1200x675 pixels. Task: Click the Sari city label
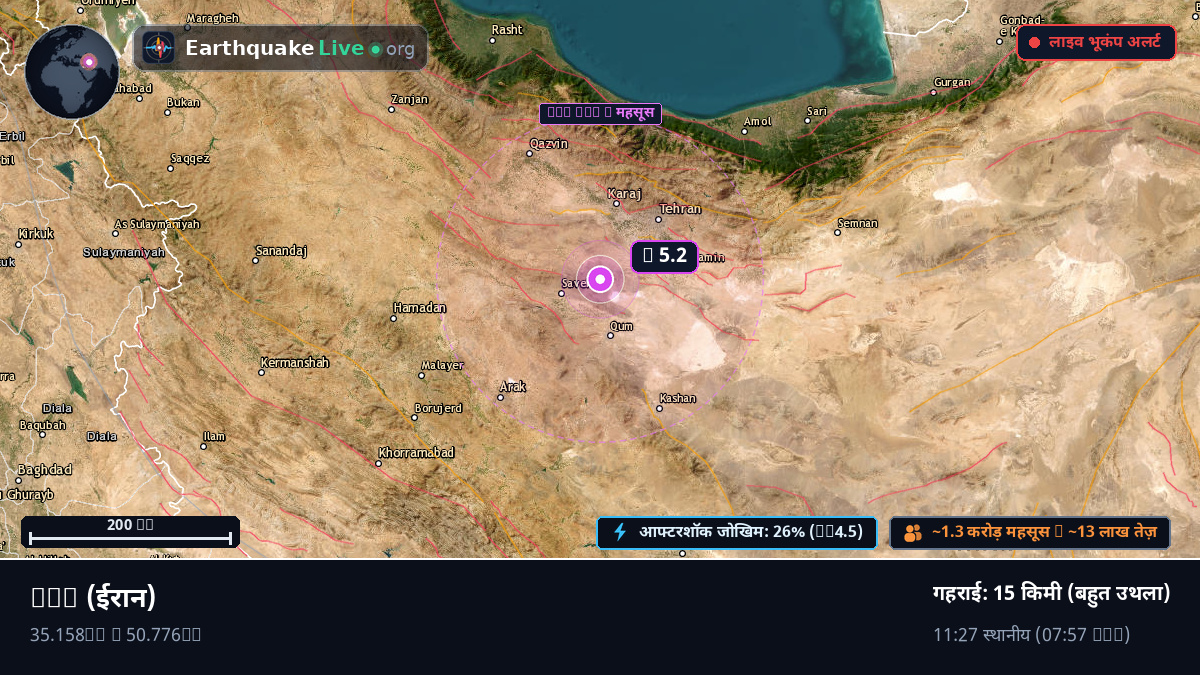tap(817, 110)
